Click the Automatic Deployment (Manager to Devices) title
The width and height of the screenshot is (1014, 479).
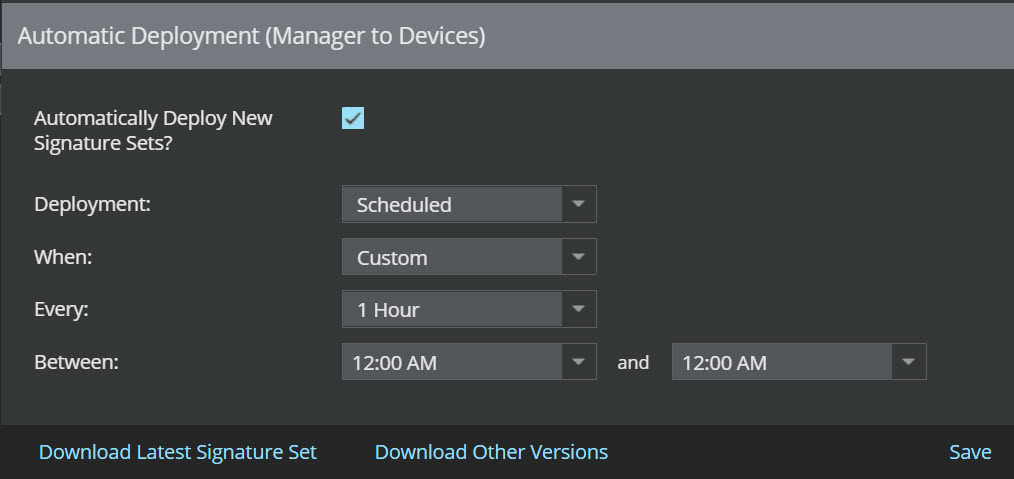tap(251, 36)
